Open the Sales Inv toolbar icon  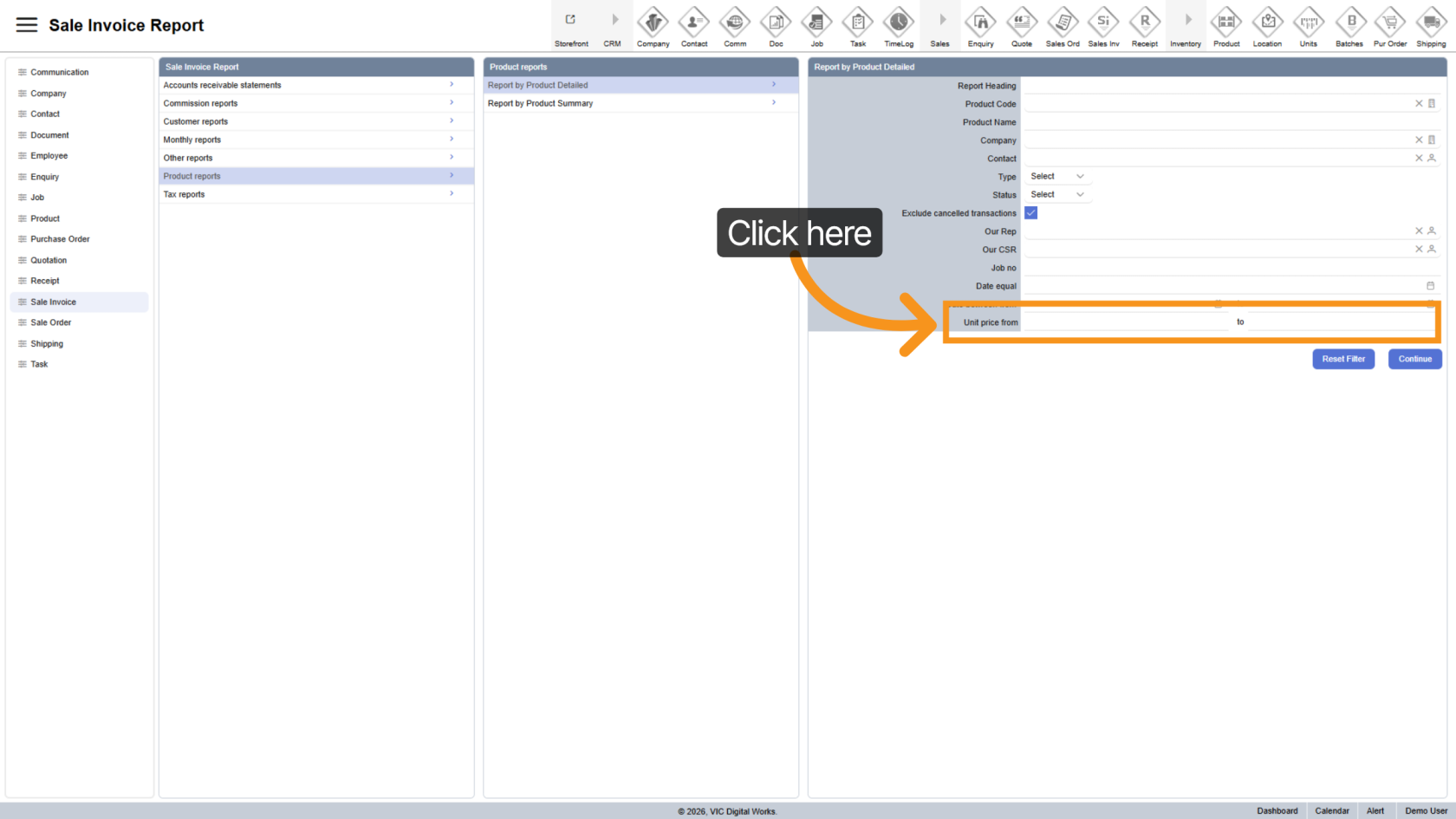pyautogui.click(x=1103, y=26)
